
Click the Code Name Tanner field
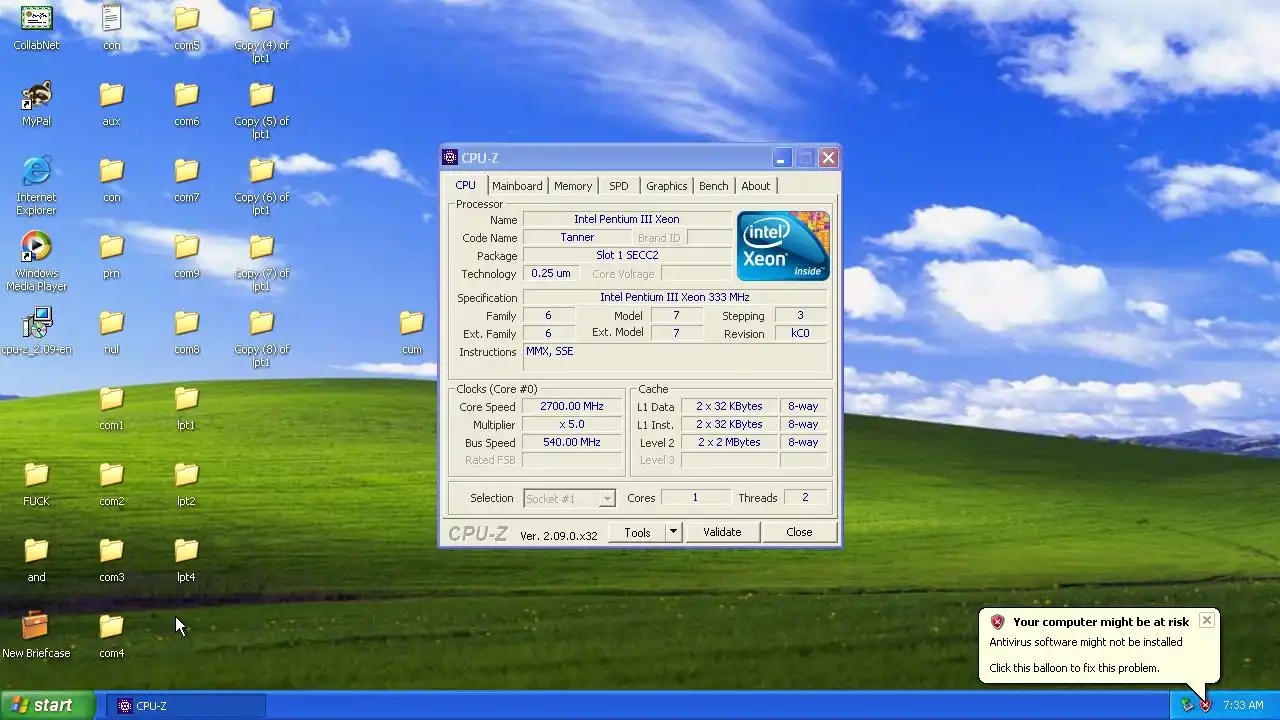(577, 238)
